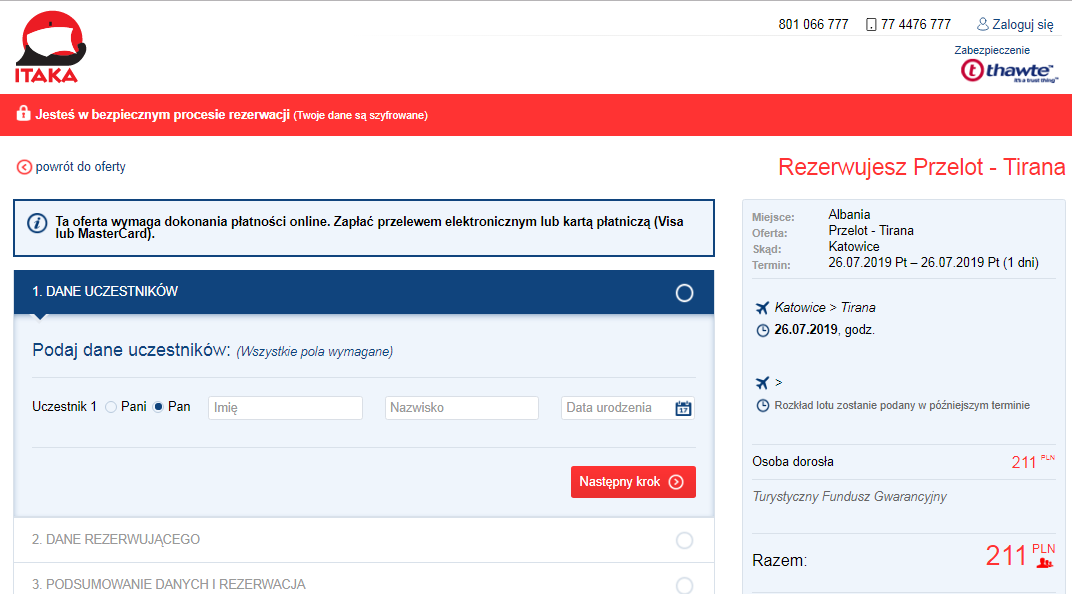Click the phone number 77 4476 777

pos(915,25)
